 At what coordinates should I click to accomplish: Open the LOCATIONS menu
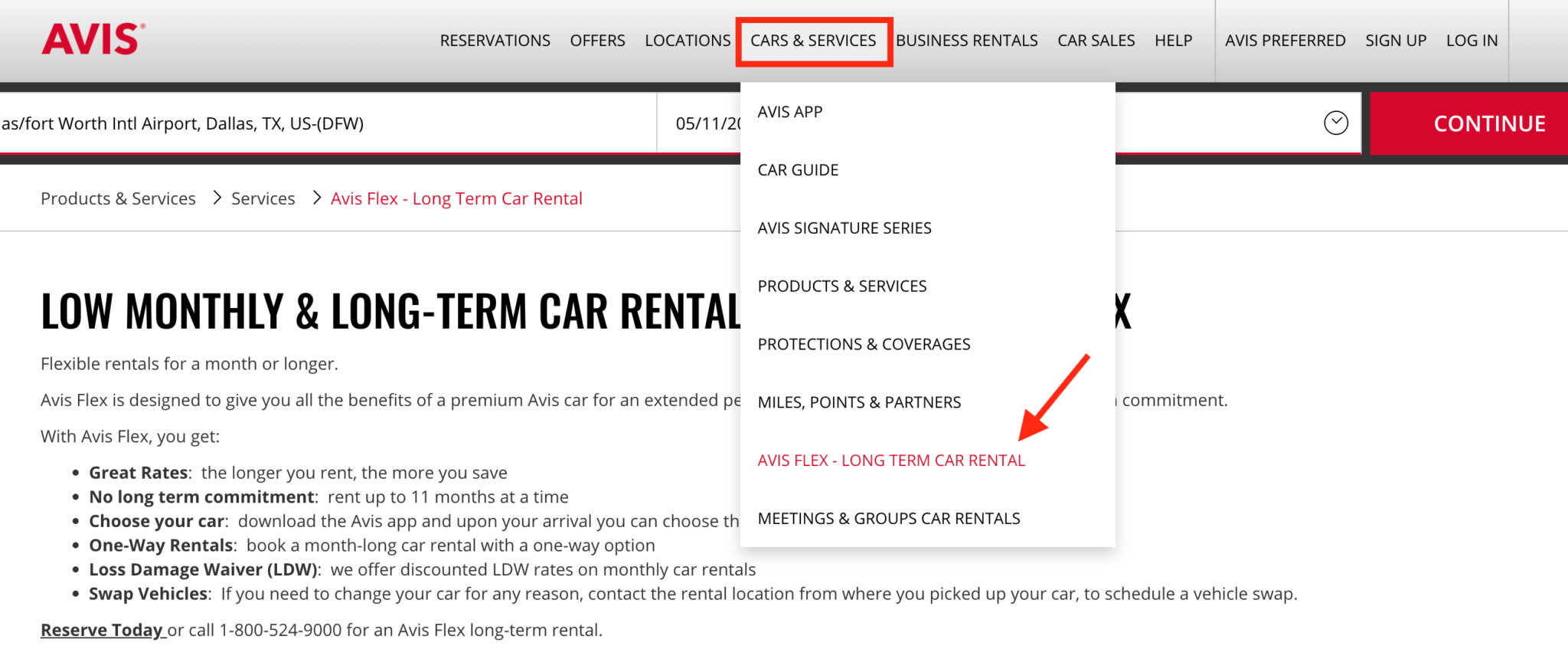tap(687, 41)
